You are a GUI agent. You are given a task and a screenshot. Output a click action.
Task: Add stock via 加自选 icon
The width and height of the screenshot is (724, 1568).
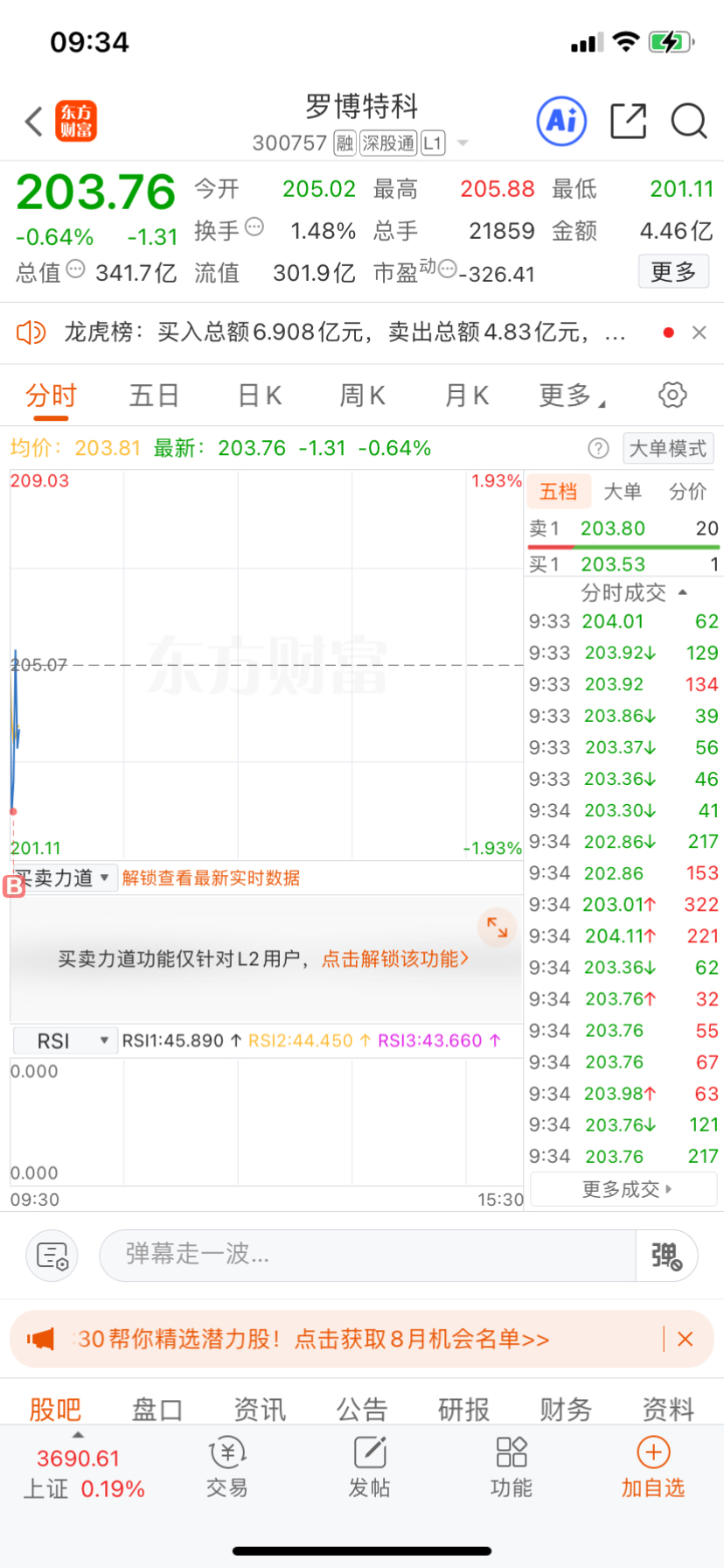tap(653, 1468)
